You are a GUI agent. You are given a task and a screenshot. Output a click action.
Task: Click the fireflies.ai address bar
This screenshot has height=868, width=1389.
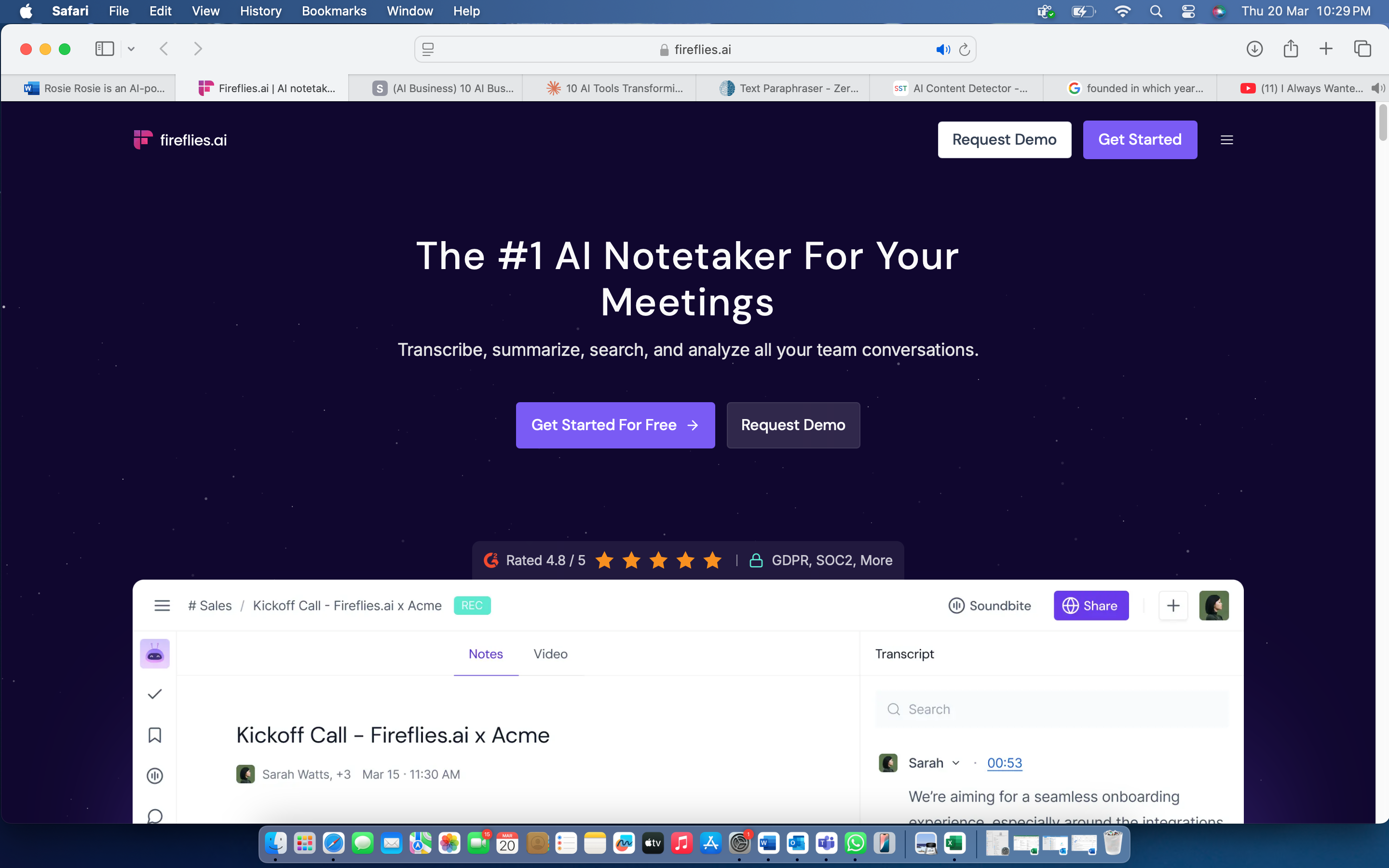(695, 49)
